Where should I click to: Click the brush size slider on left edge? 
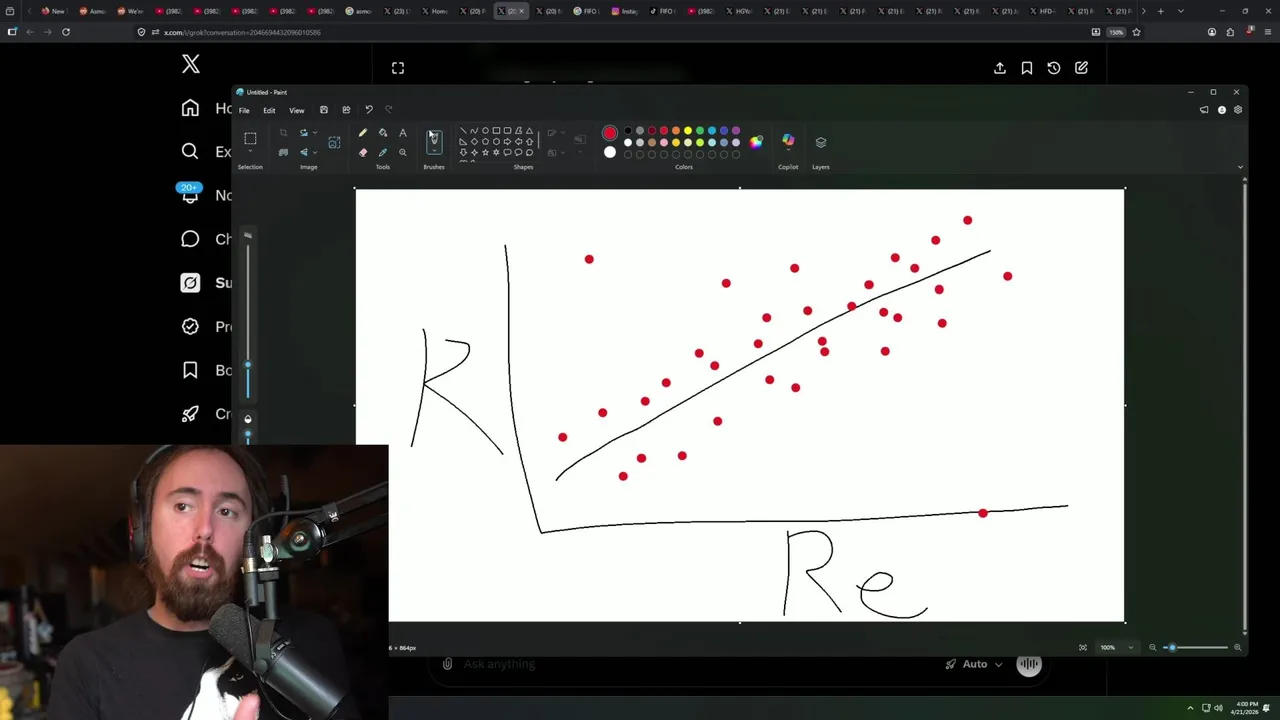(248, 365)
